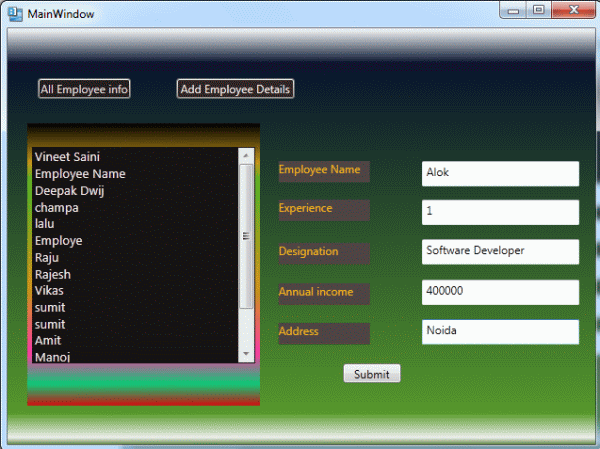Image resolution: width=600 pixels, height=449 pixels.
Task: Open Add Employee Details form
Action: pyautogui.click(x=235, y=89)
